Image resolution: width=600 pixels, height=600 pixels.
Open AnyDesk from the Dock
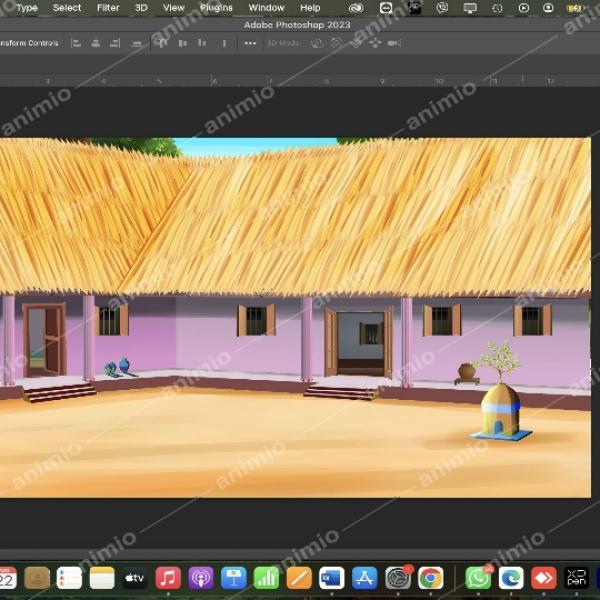[x=544, y=578]
